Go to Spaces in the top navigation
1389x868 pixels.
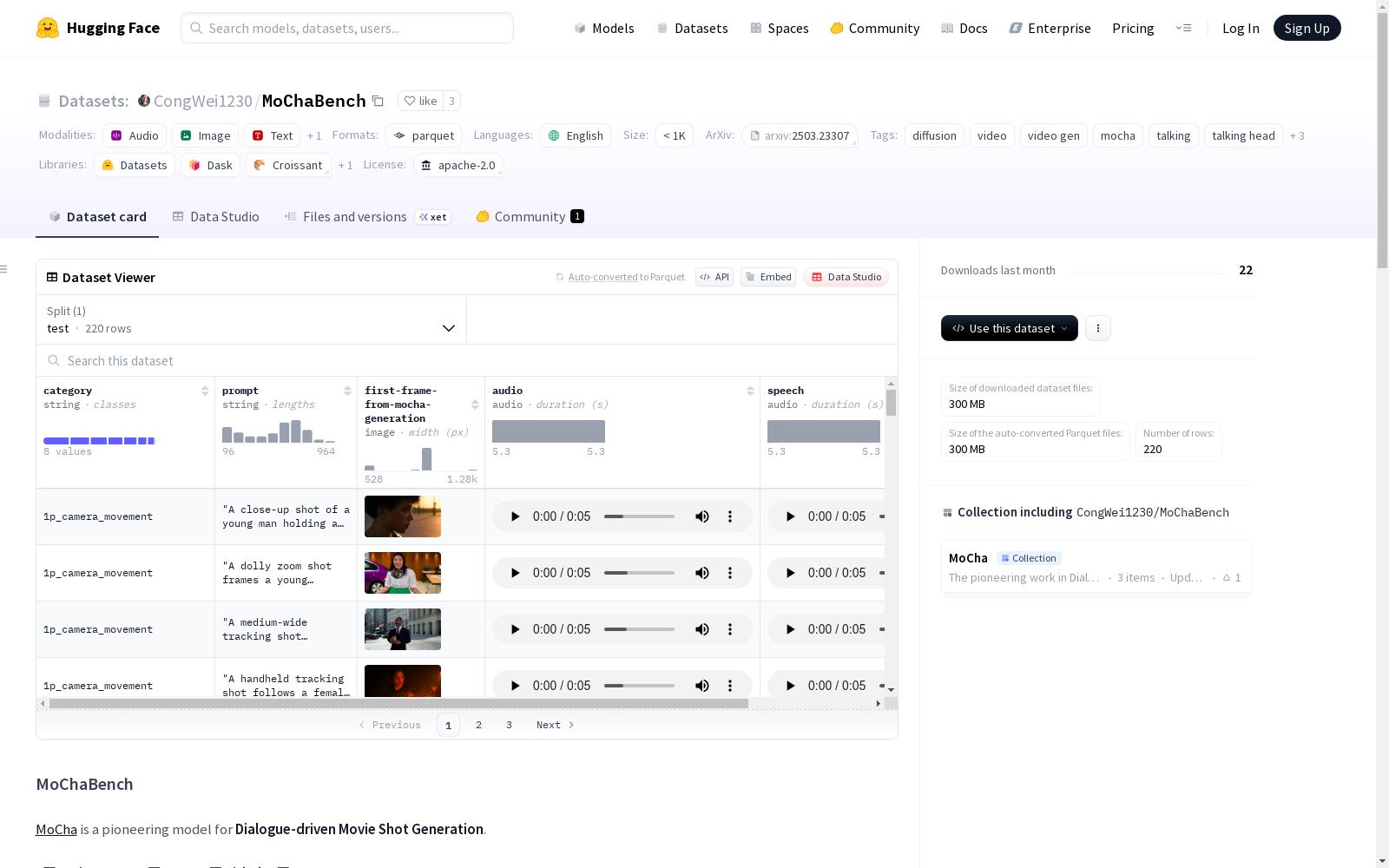tap(780, 28)
